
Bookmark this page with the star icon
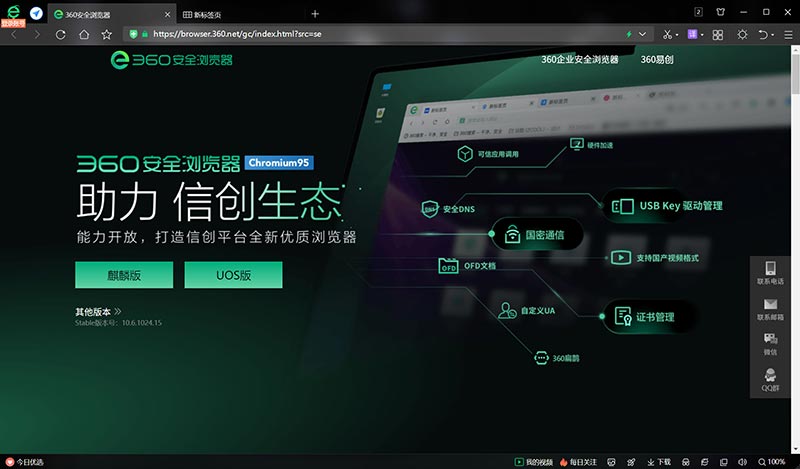coord(106,34)
